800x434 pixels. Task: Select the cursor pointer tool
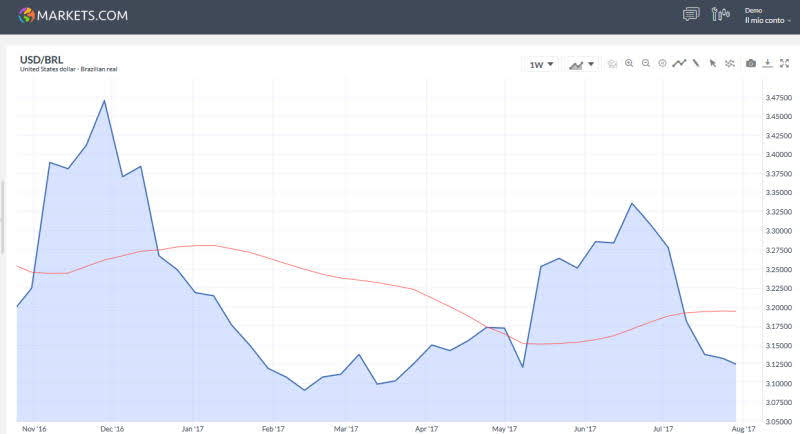[713, 63]
